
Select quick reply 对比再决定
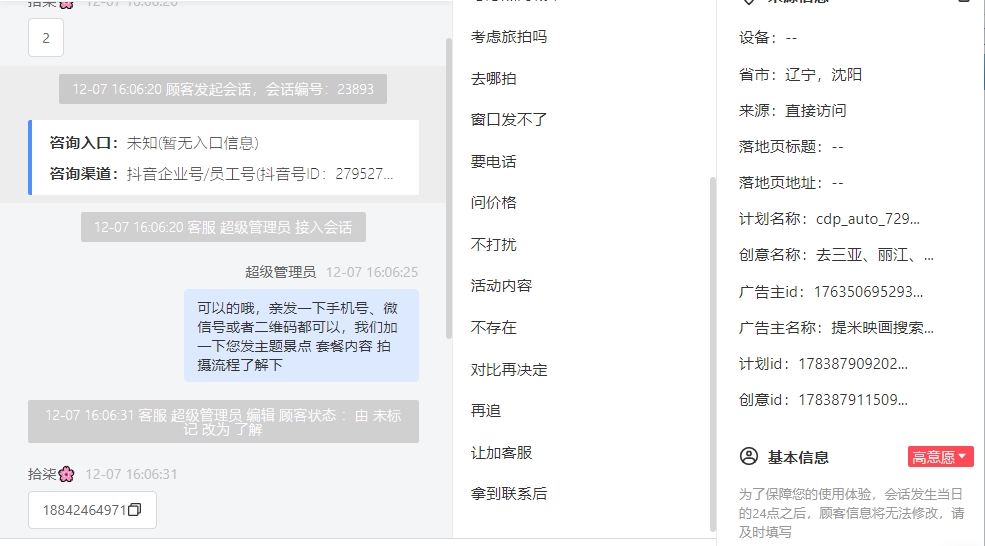pos(509,369)
